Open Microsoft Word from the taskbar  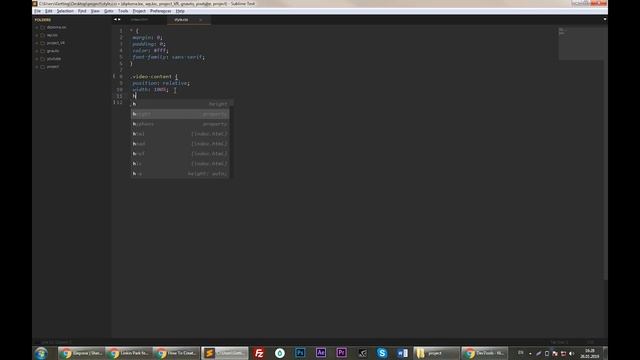click(402, 353)
